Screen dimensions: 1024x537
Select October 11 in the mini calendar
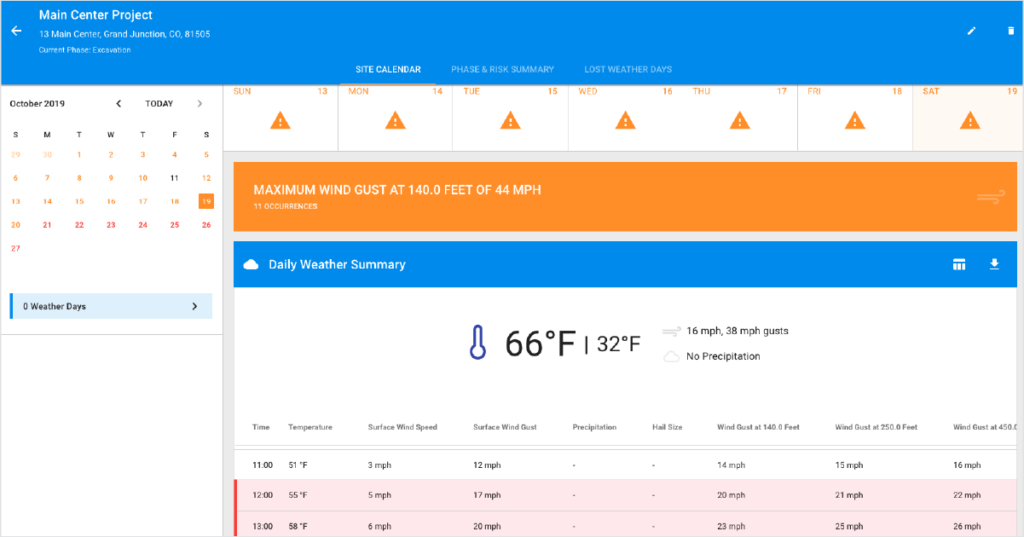tap(174, 178)
